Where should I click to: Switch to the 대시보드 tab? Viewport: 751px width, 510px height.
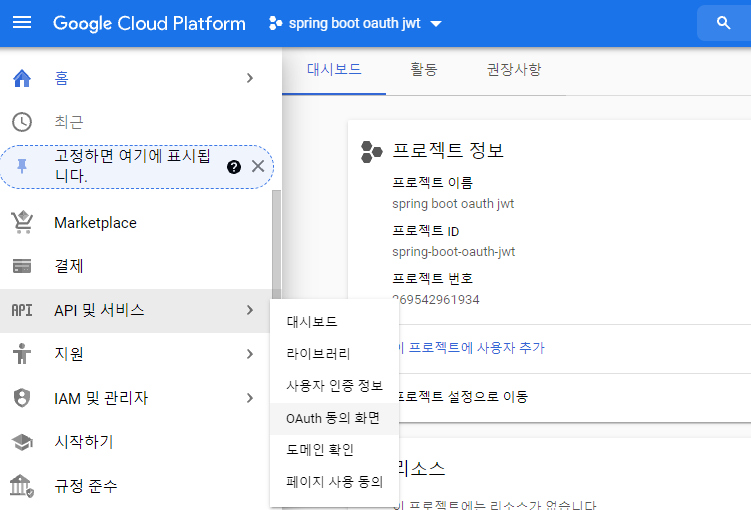(x=334, y=70)
